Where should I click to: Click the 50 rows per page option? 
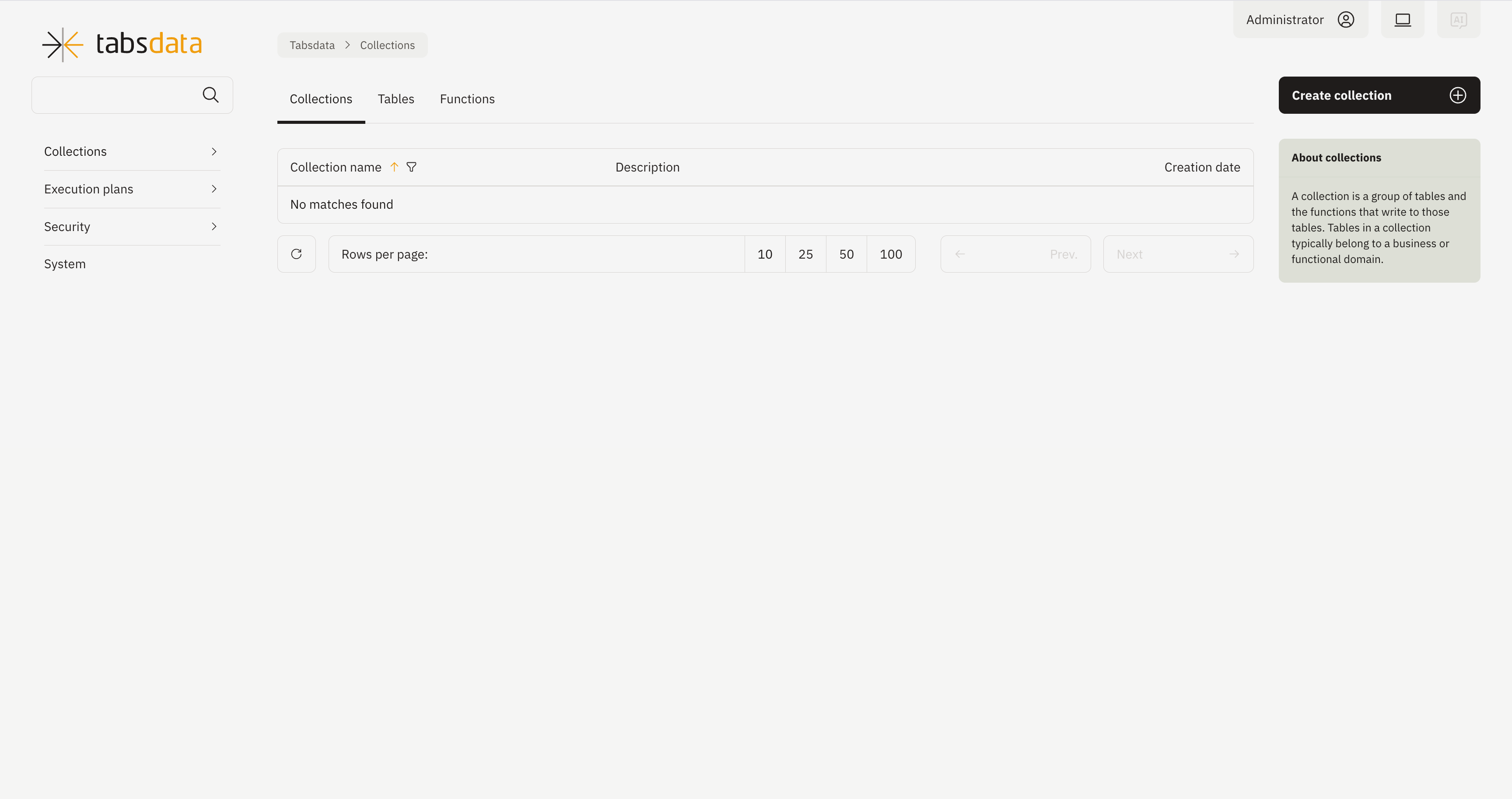847,254
